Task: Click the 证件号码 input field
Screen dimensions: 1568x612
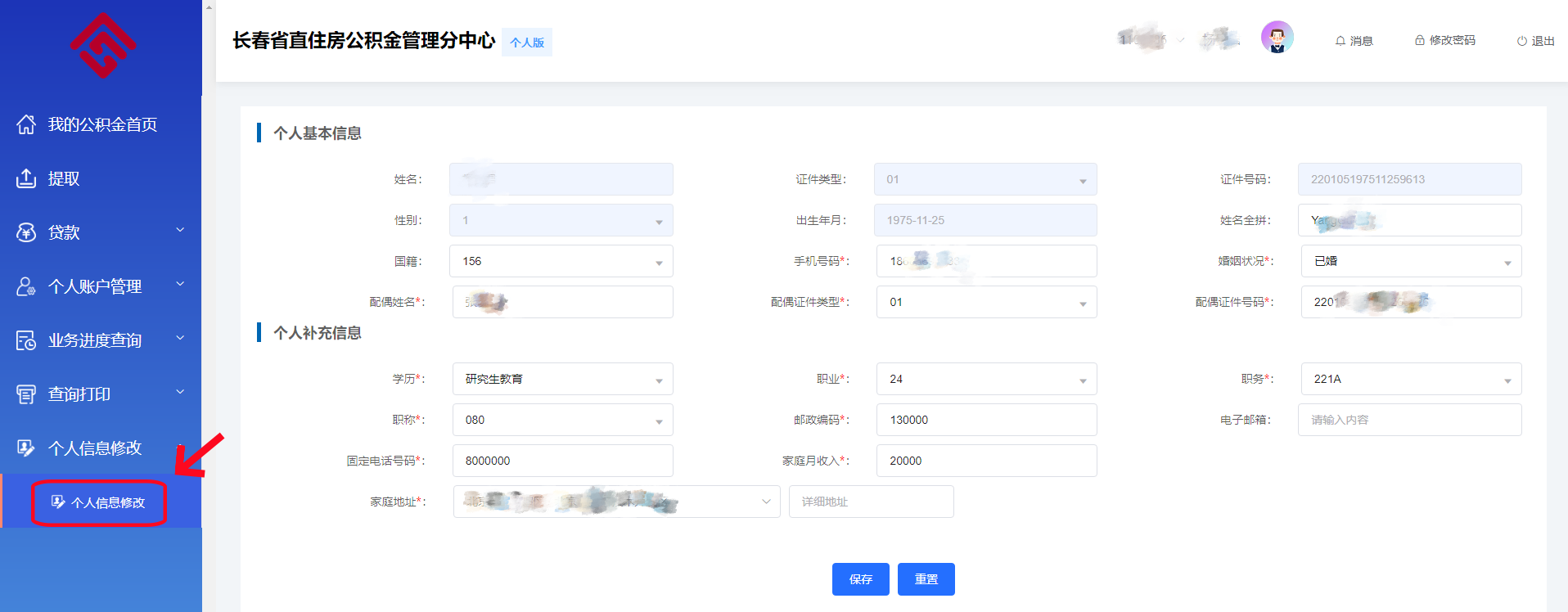Action: tap(1410, 179)
